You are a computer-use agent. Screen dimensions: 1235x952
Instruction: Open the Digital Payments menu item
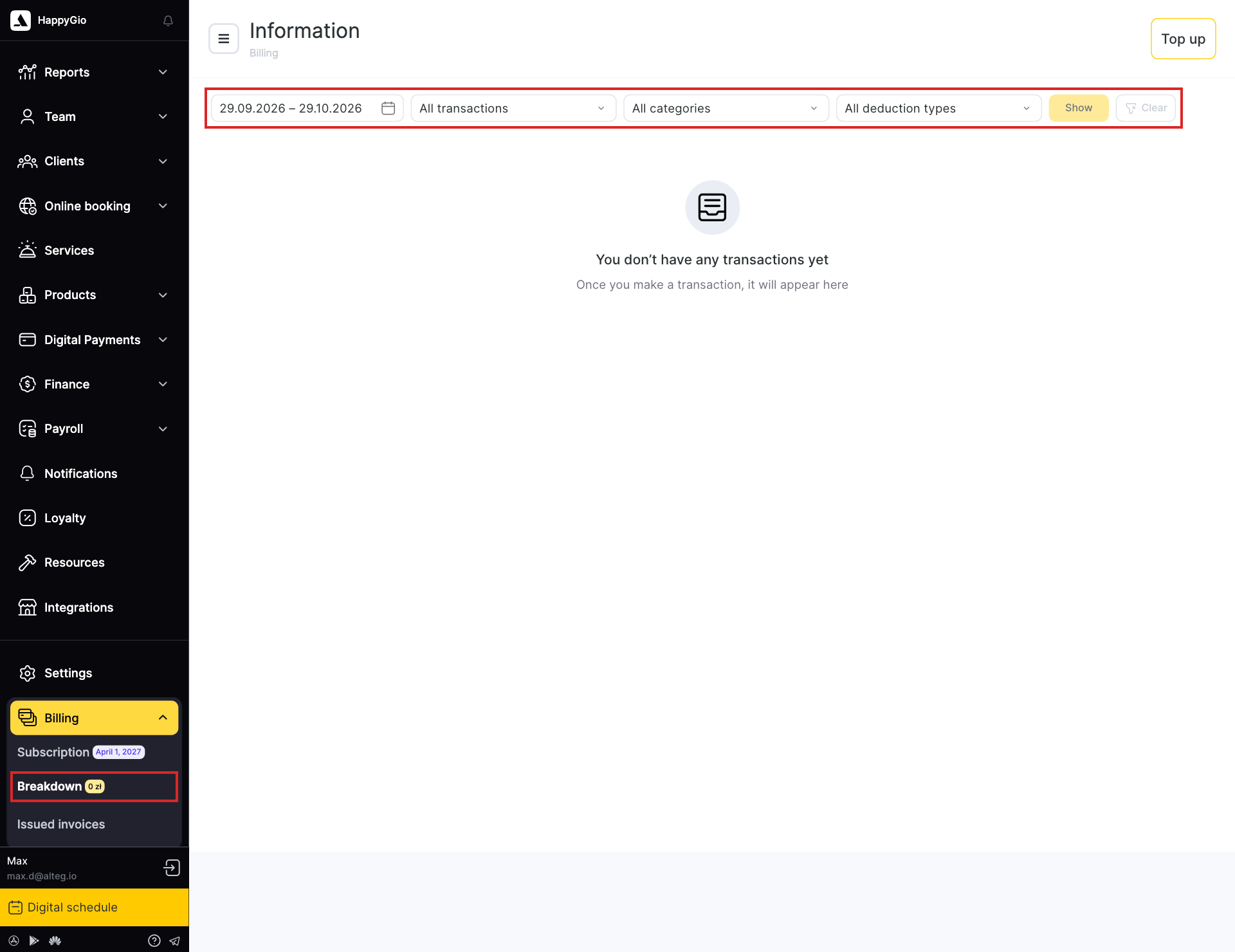pos(94,340)
